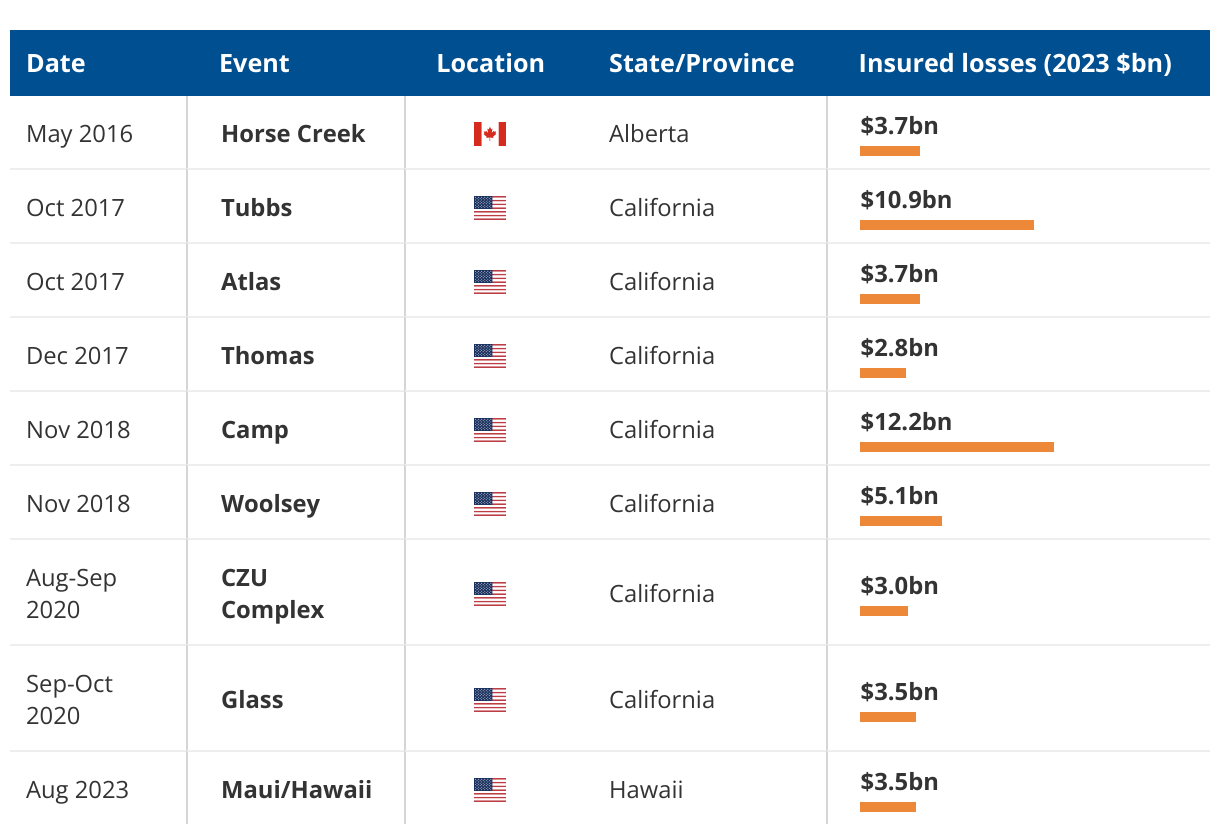This screenshot has height=834, width=1220.
Task: Click the orange bar under $10.9bn
Action: click(x=946, y=225)
